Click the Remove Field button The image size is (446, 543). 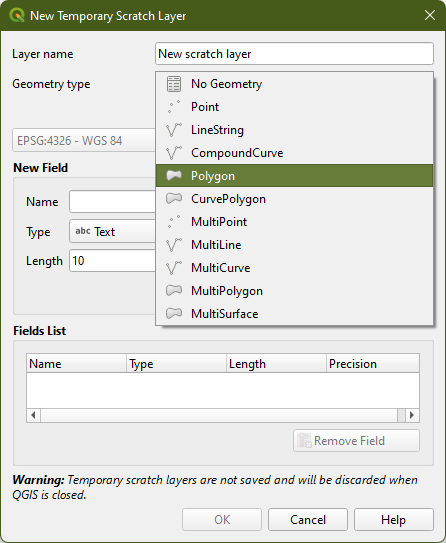pos(356,440)
